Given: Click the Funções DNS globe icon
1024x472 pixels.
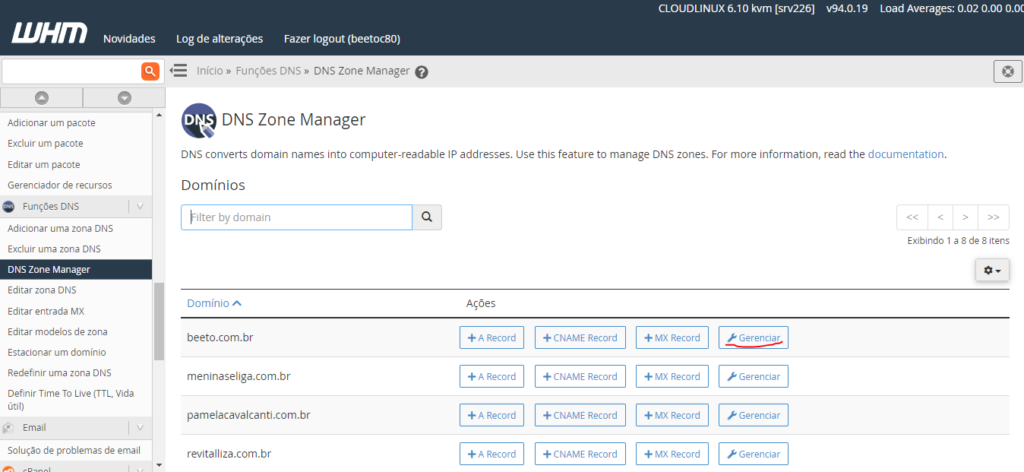Looking at the screenshot, I should click(8, 206).
